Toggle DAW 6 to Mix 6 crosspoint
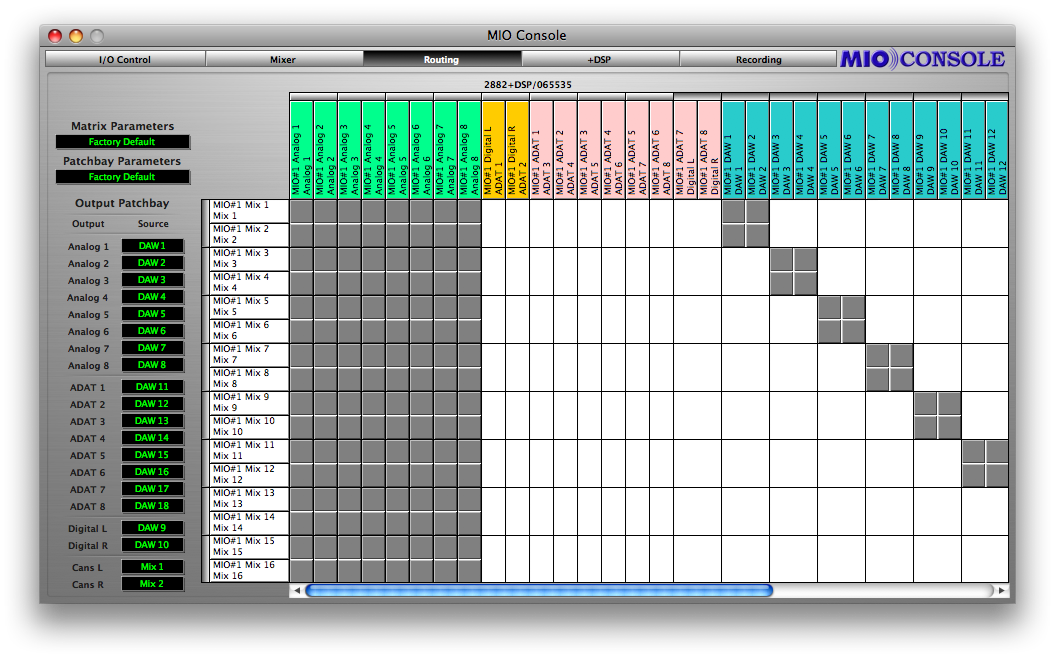Viewport: 1055px width, 658px height. point(854,332)
